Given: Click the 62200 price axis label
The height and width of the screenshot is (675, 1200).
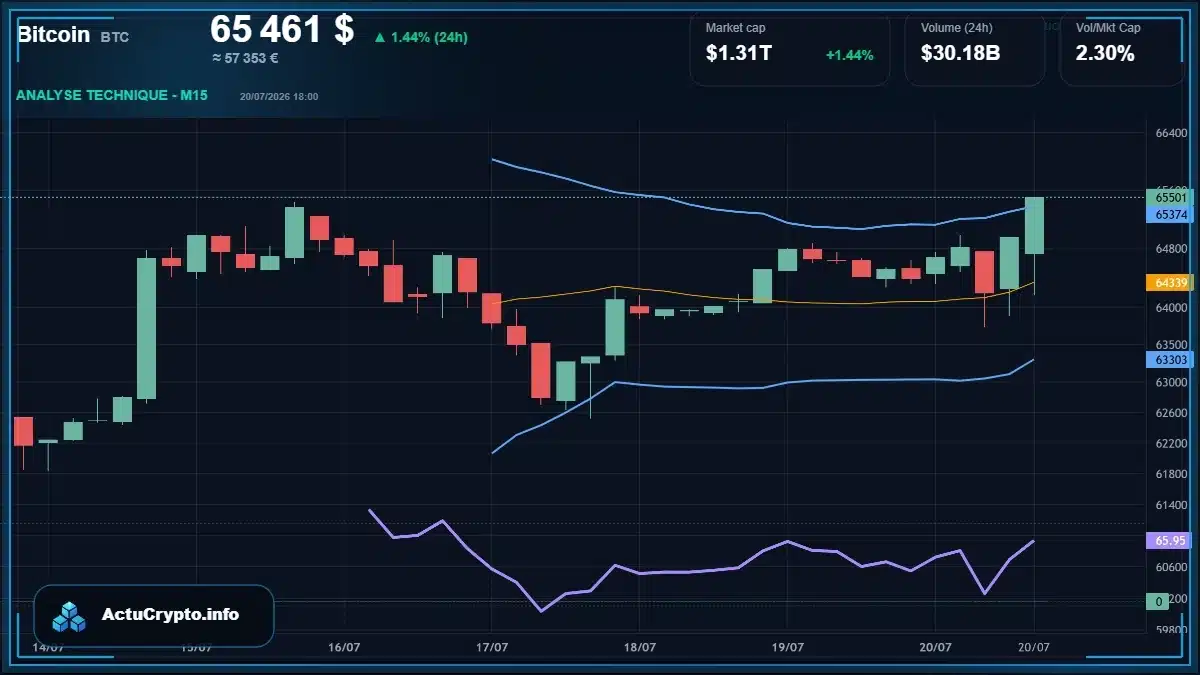Looking at the screenshot, I should click(1171, 442).
